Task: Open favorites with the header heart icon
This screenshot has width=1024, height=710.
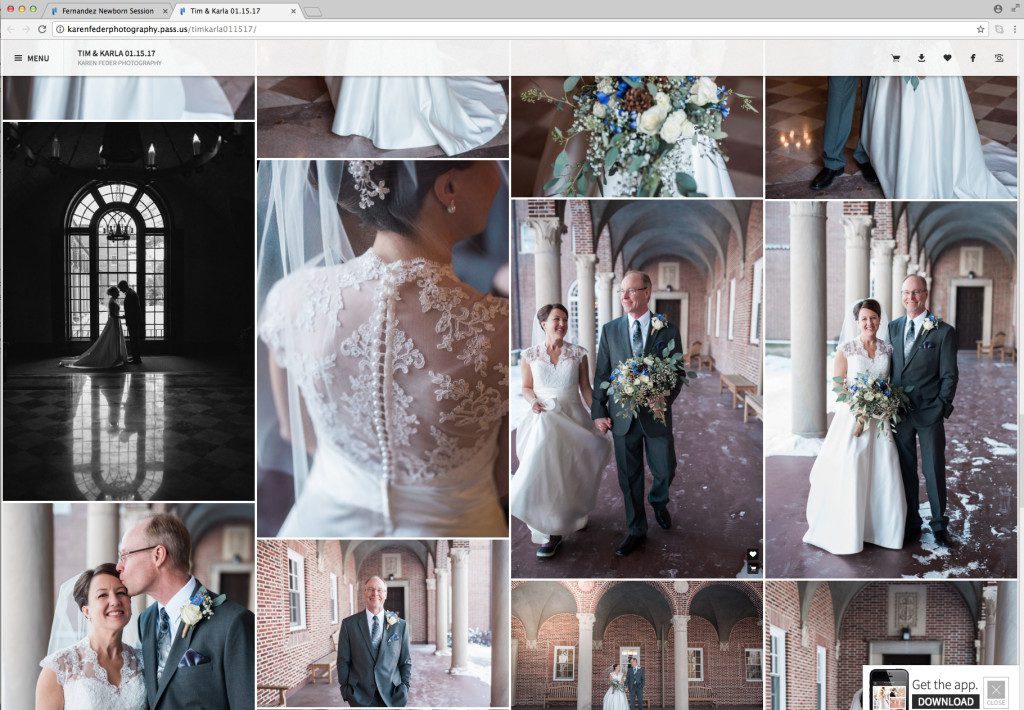Action: (947, 58)
